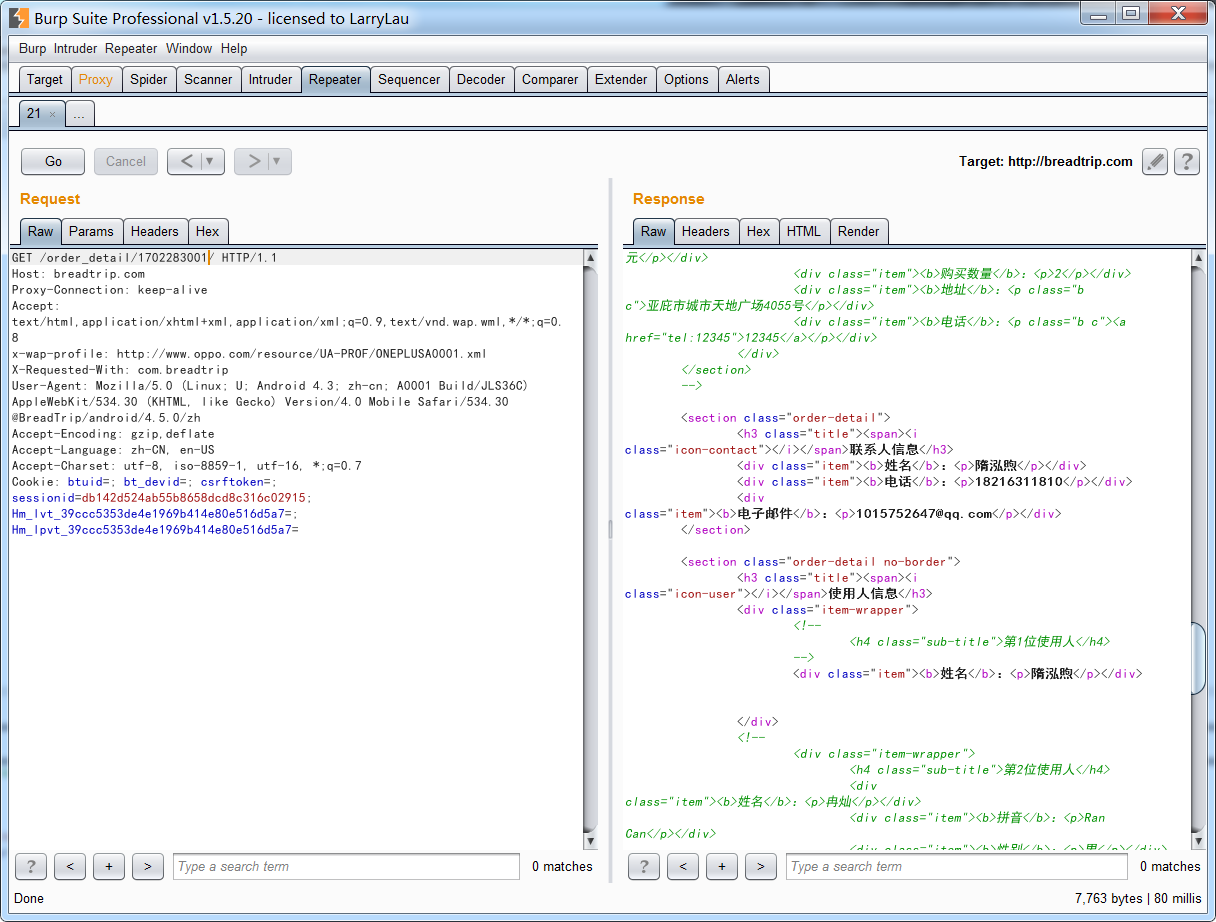Click the Target: http://breadtrip.com label
The width and height of the screenshot is (1216, 922).
click(x=1046, y=161)
